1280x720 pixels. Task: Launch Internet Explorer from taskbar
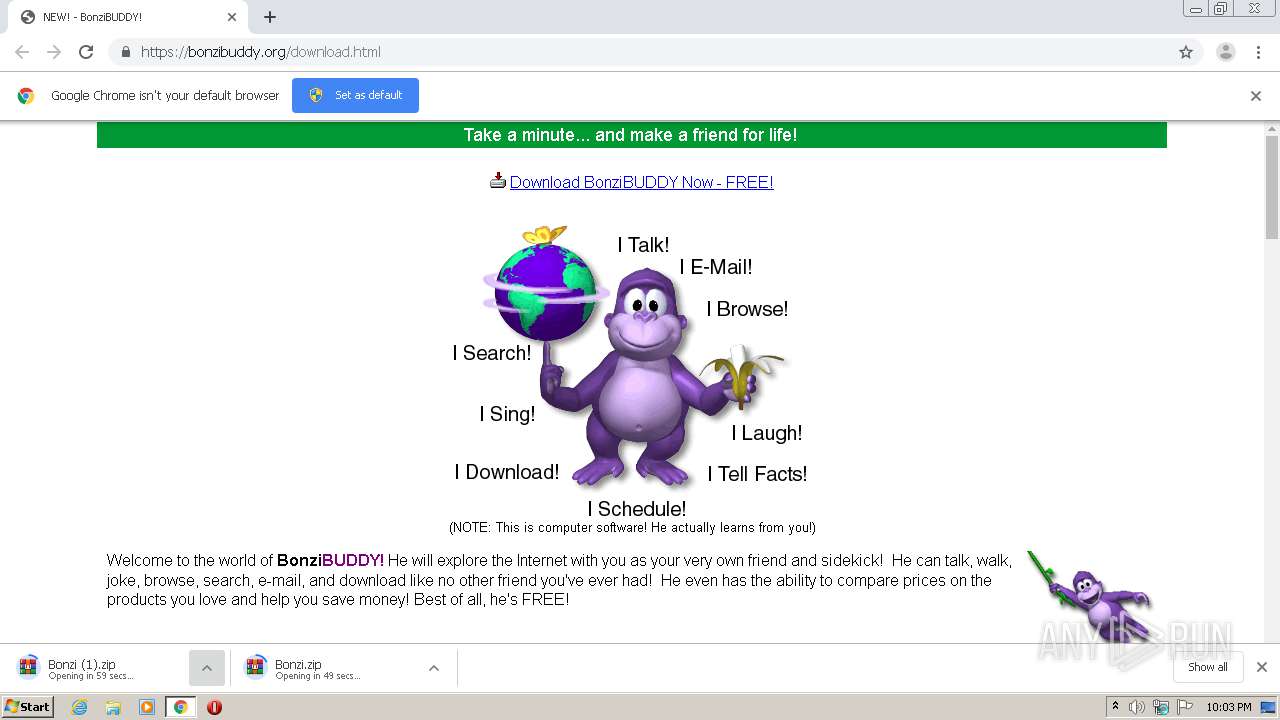(79, 707)
